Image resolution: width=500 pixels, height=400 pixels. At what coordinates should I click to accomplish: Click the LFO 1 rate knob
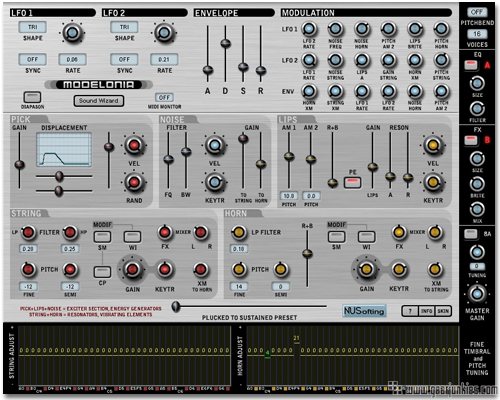[x=72, y=33]
